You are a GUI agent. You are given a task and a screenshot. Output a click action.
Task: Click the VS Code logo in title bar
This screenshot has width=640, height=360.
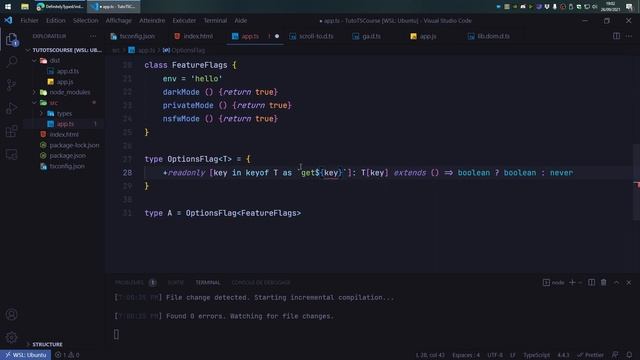pos(8,20)
